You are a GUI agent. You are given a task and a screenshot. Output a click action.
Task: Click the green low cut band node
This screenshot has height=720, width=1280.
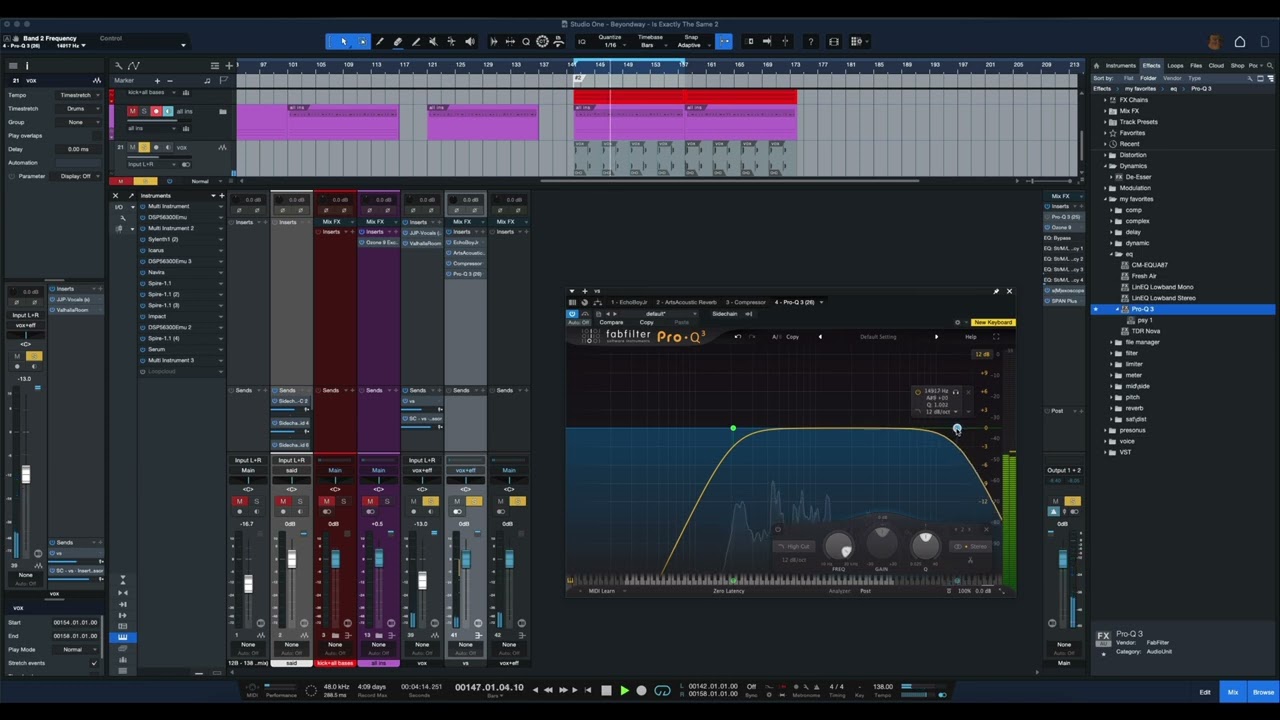(733, 429)
